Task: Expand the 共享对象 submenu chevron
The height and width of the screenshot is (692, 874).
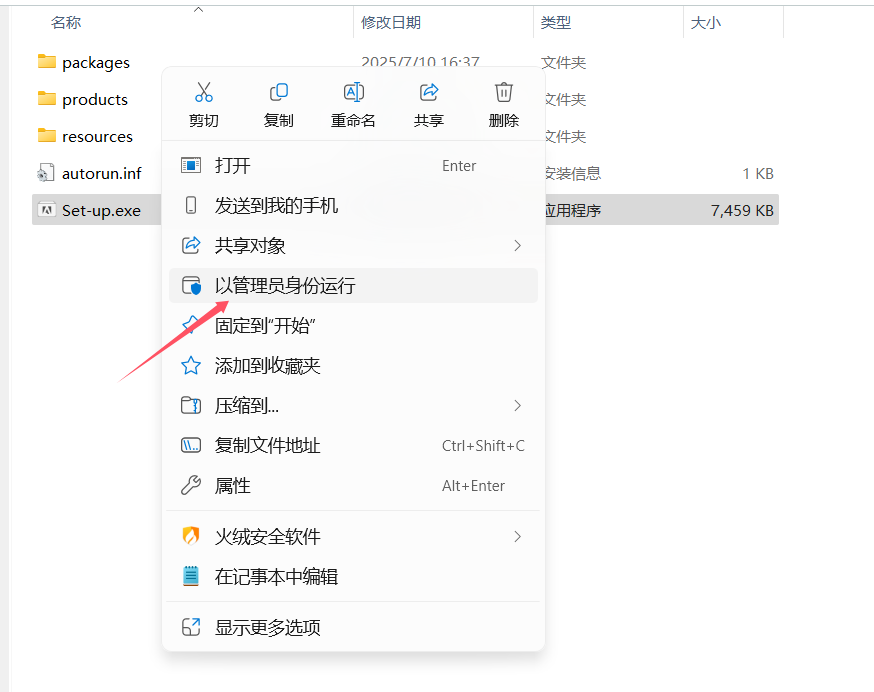Action: tap(517, 245)
